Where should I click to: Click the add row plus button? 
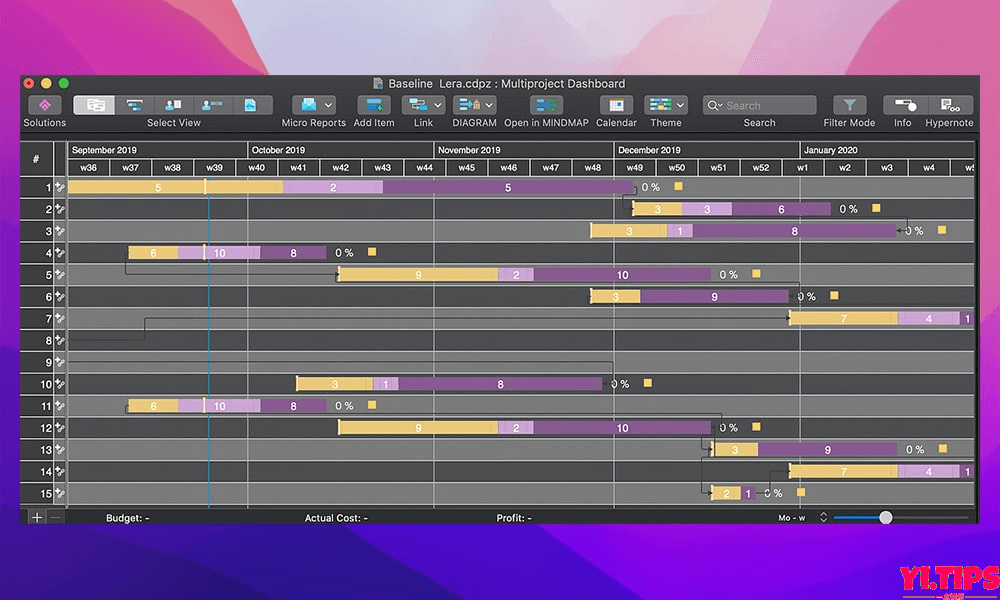coord(37,517)
